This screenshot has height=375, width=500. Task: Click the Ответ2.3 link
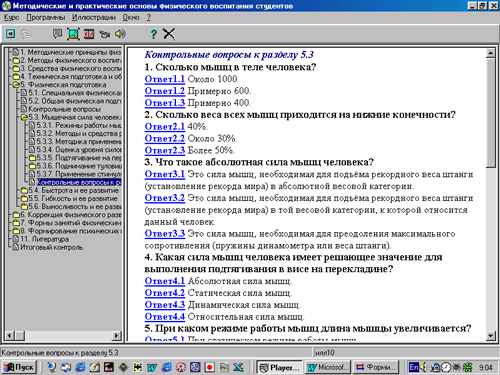click(165, 150)
